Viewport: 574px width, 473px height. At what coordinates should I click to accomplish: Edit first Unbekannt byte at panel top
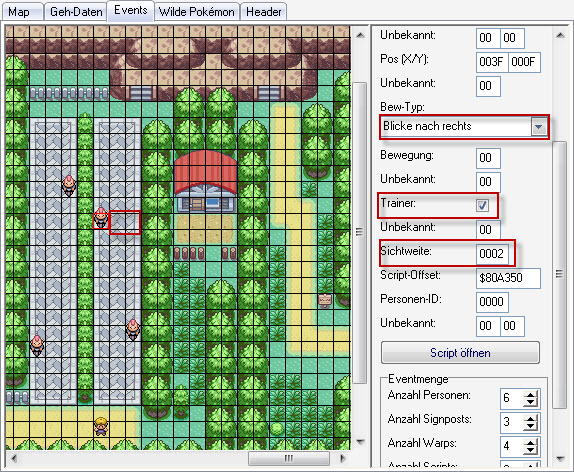pyautogui.click(x=488, y=38)
